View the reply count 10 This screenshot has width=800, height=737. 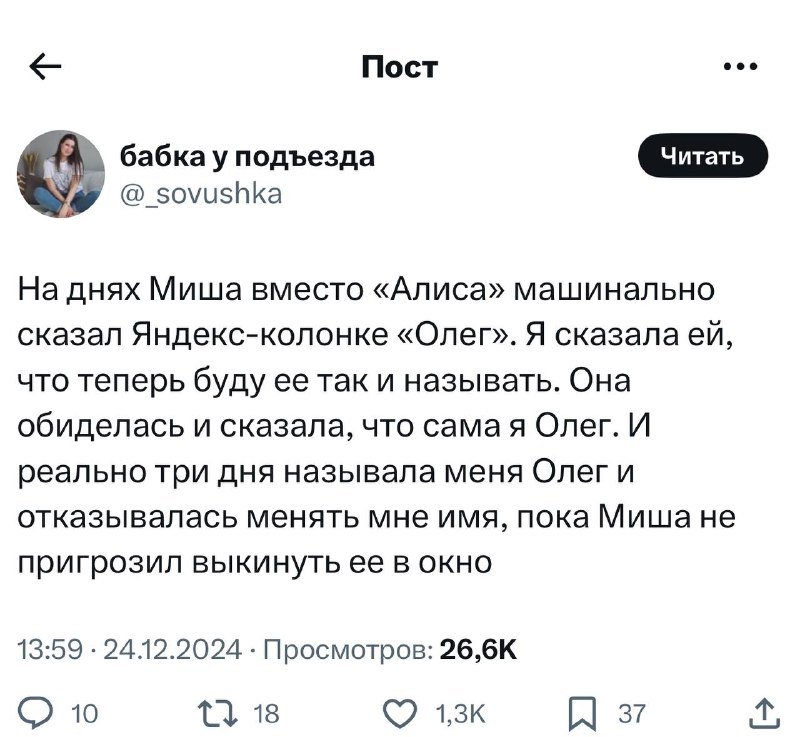coord(84,714)
